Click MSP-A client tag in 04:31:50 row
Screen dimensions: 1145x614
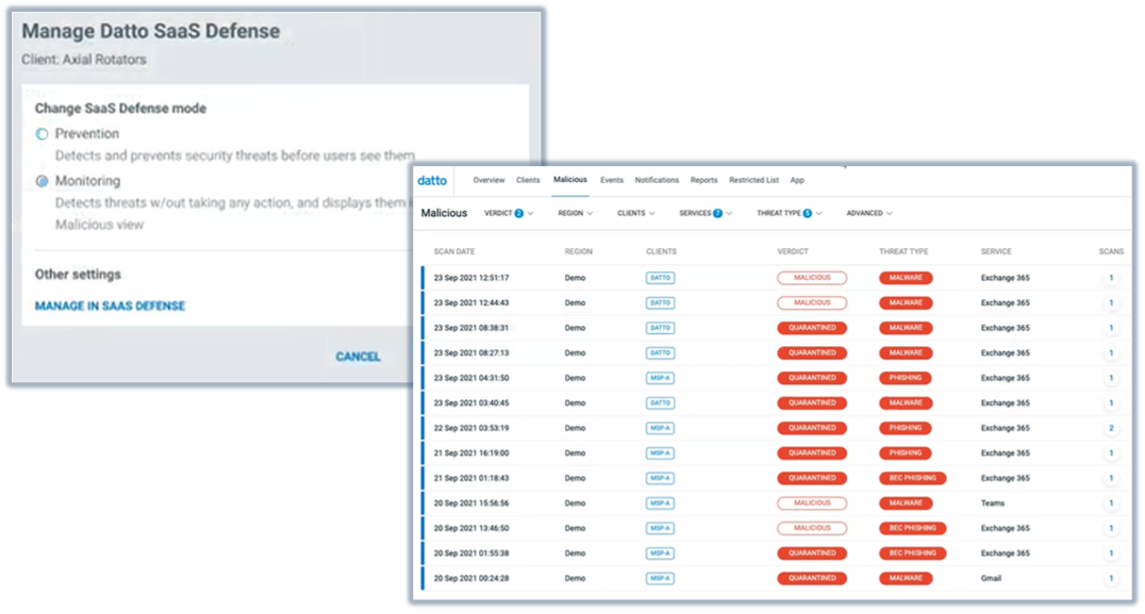coord(660,378)
